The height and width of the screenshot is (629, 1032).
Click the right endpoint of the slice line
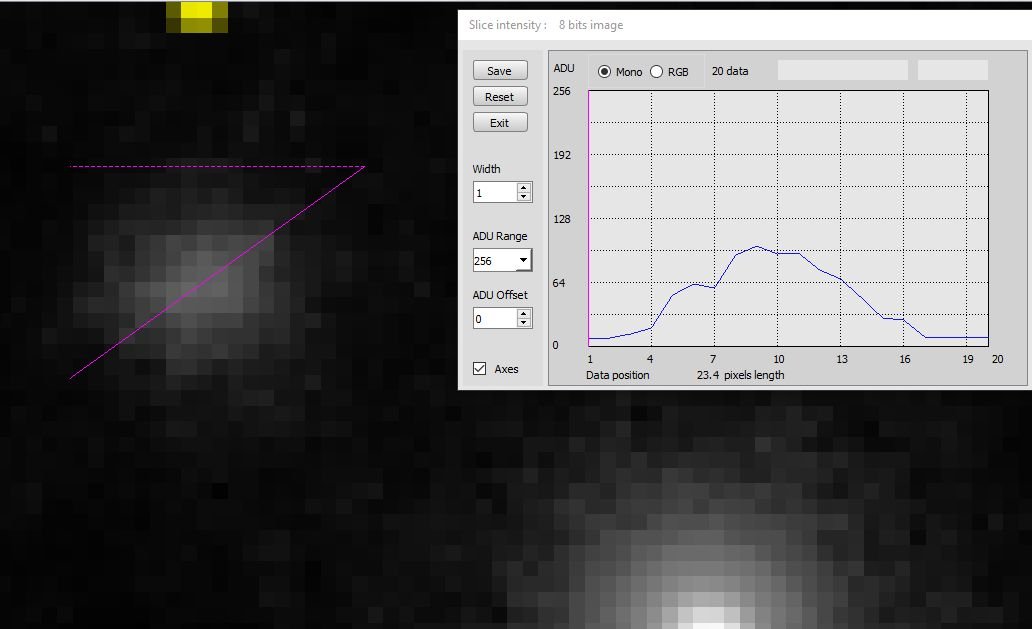click(364, 167)
